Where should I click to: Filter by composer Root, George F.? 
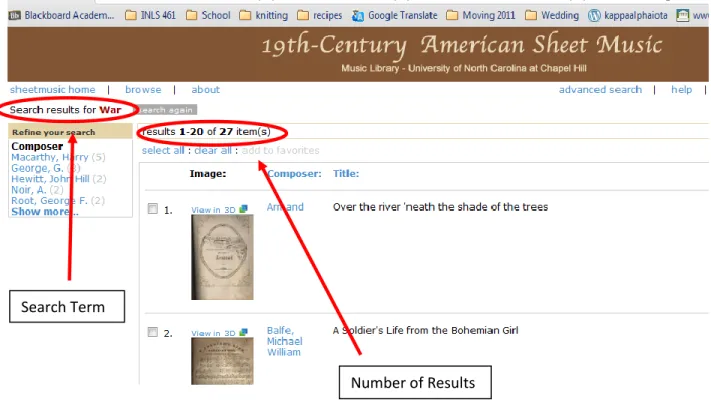(49, 201)
